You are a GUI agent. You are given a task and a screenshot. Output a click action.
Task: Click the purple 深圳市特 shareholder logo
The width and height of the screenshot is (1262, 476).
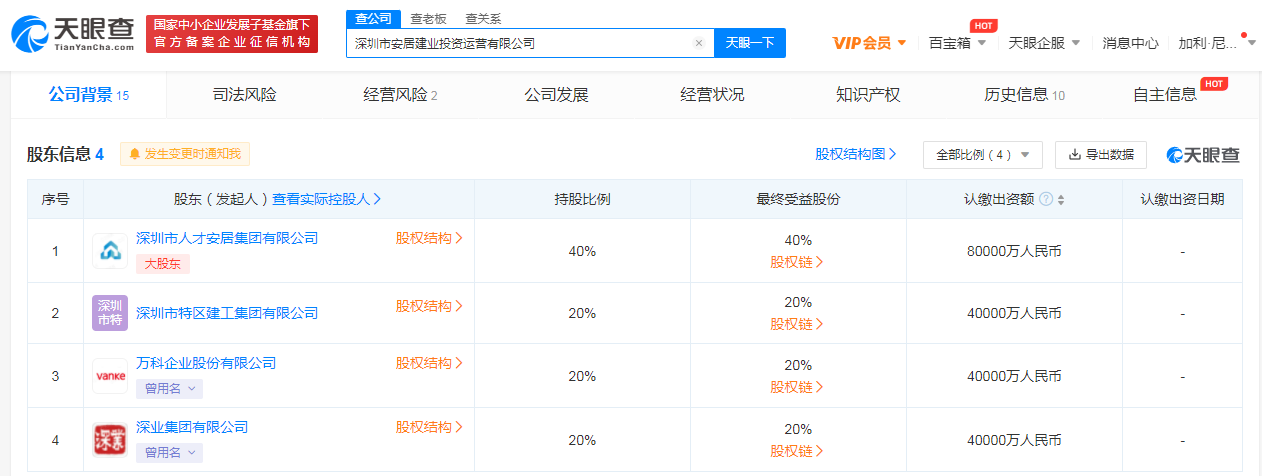coord(110,313)
